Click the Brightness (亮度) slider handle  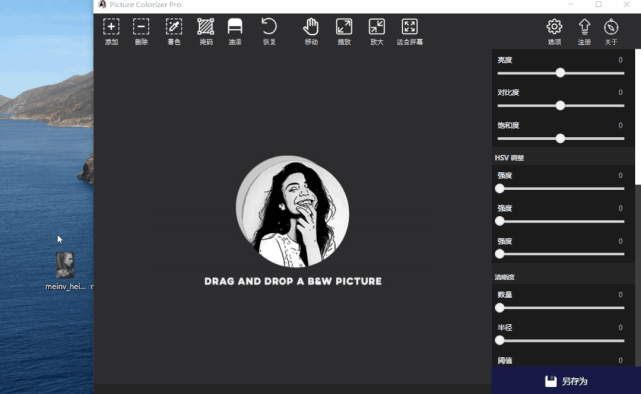tap(560, 73)
